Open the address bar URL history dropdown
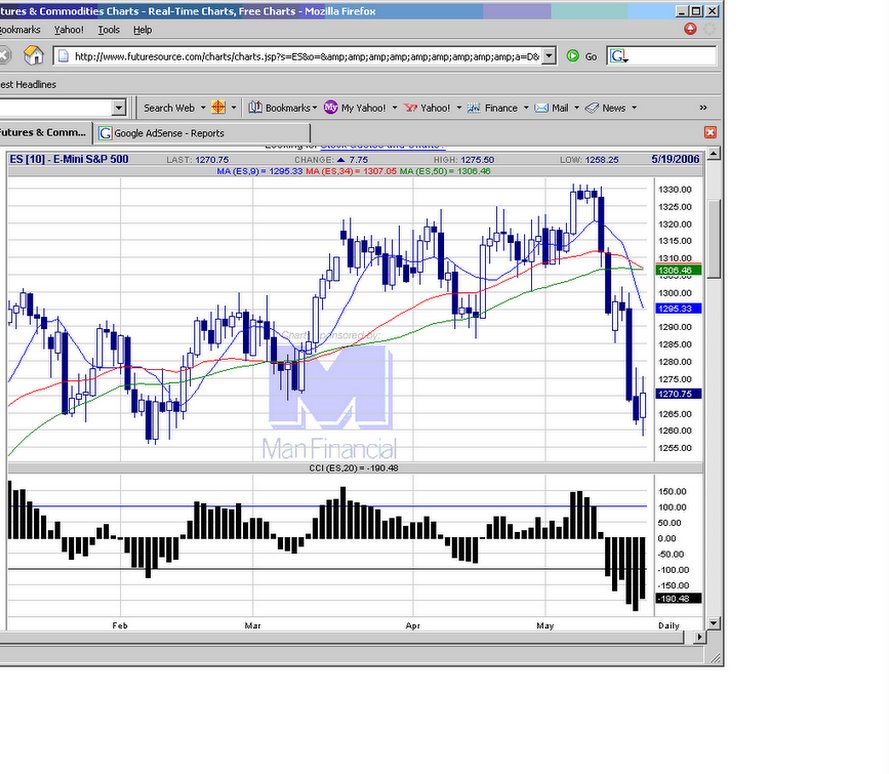This screenshot has width=889, height=774. [548, 56]
